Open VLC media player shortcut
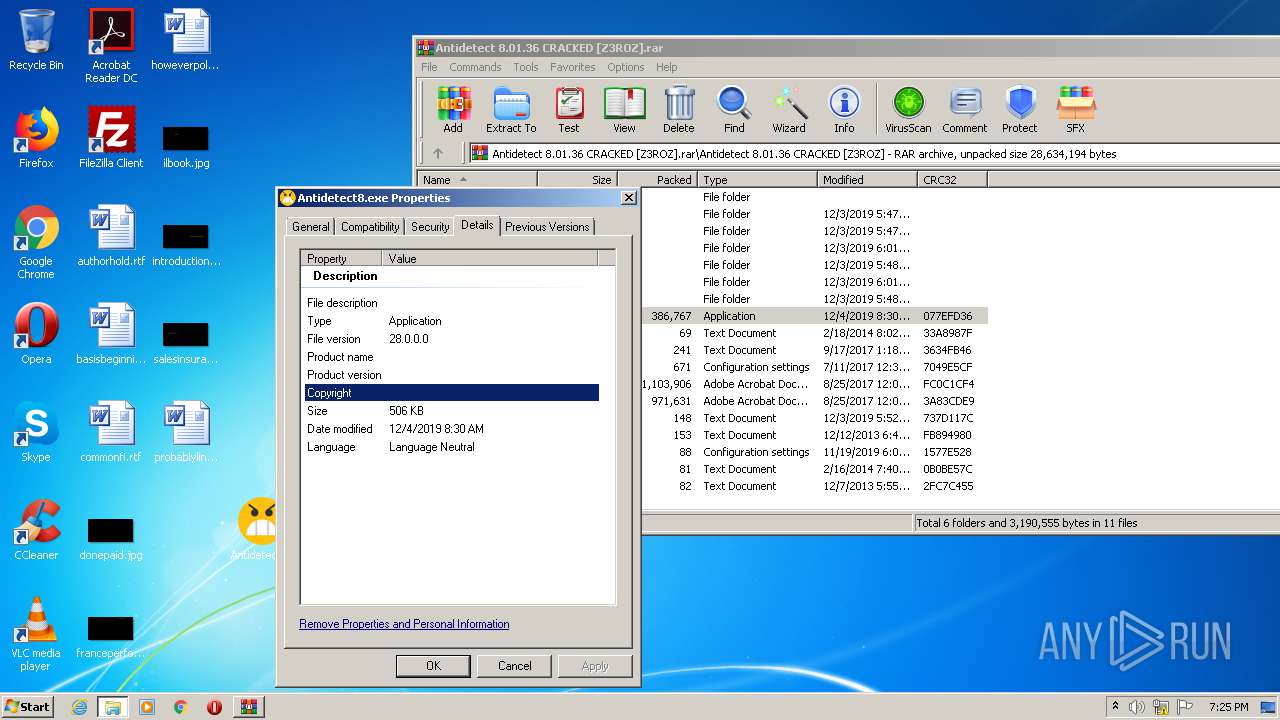This screenshot has width=1280, height=720. pos(36,634)
